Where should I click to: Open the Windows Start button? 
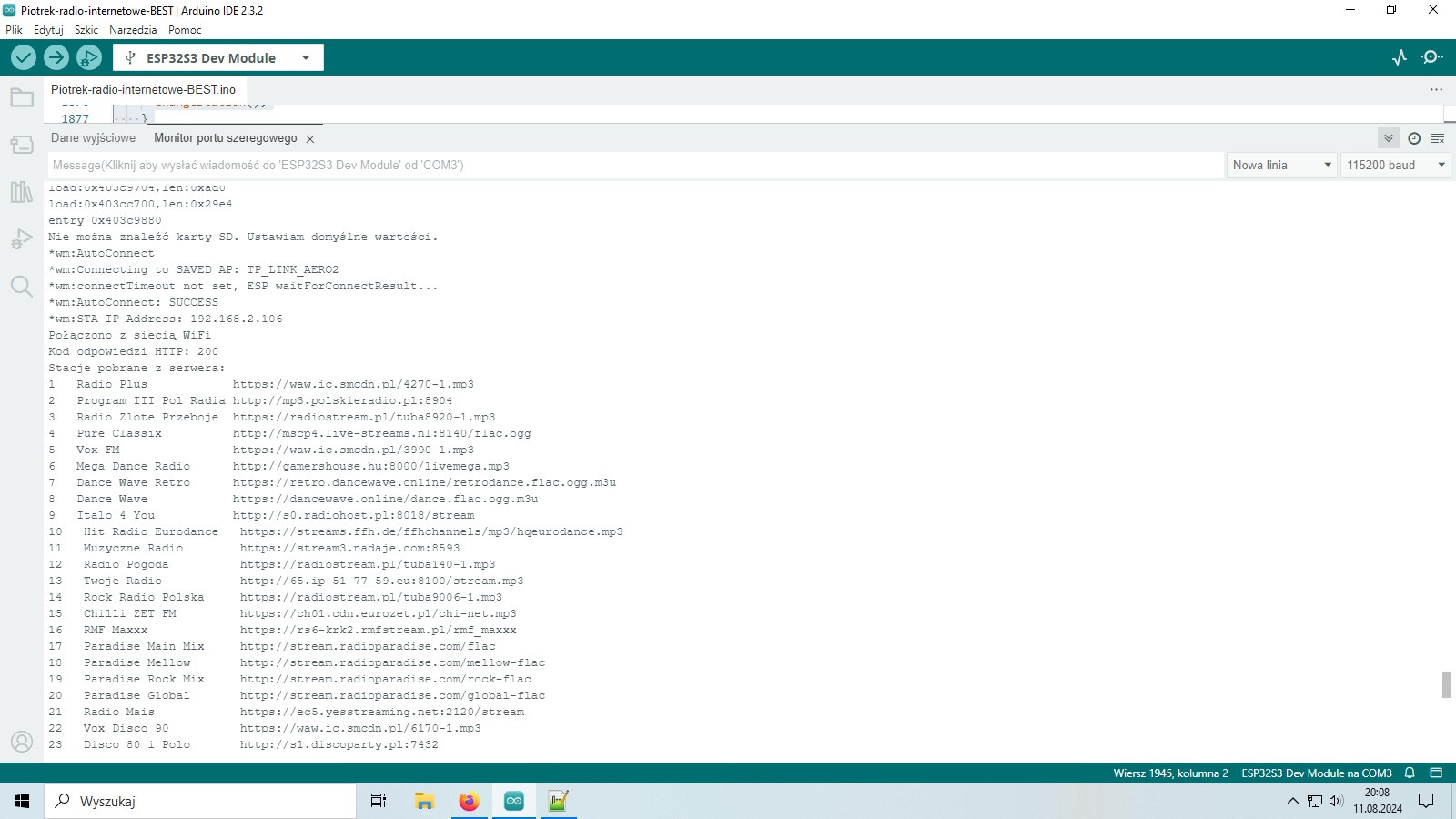point(22,801)
